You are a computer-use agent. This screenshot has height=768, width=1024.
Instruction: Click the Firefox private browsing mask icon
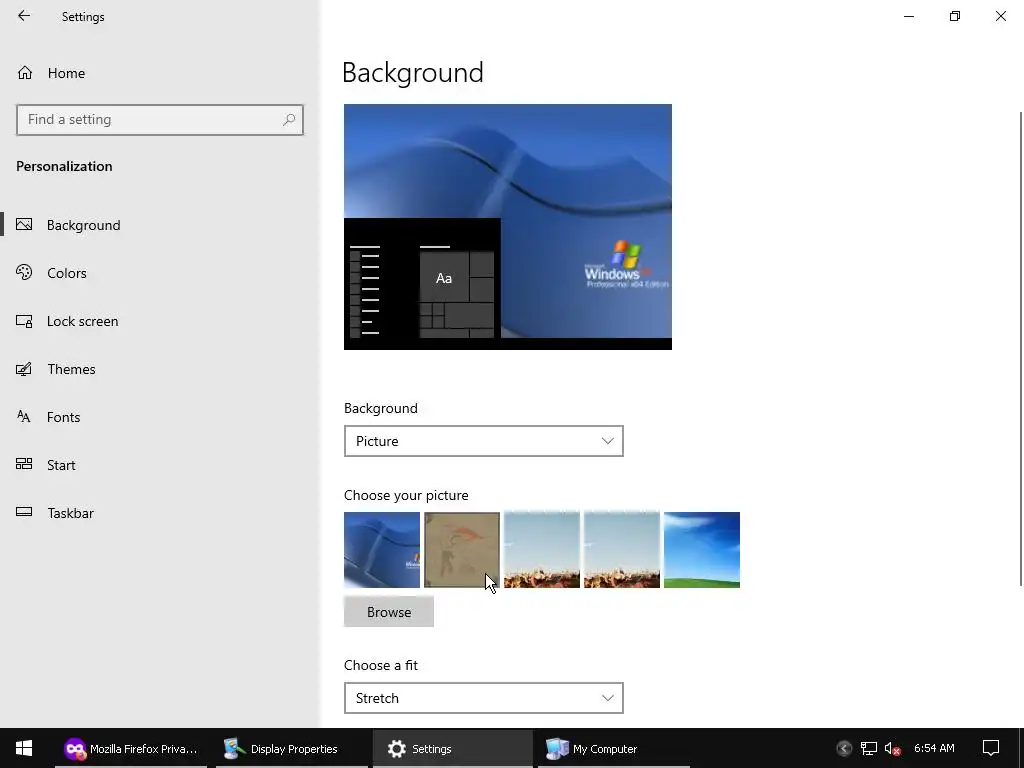pos(75,748)
